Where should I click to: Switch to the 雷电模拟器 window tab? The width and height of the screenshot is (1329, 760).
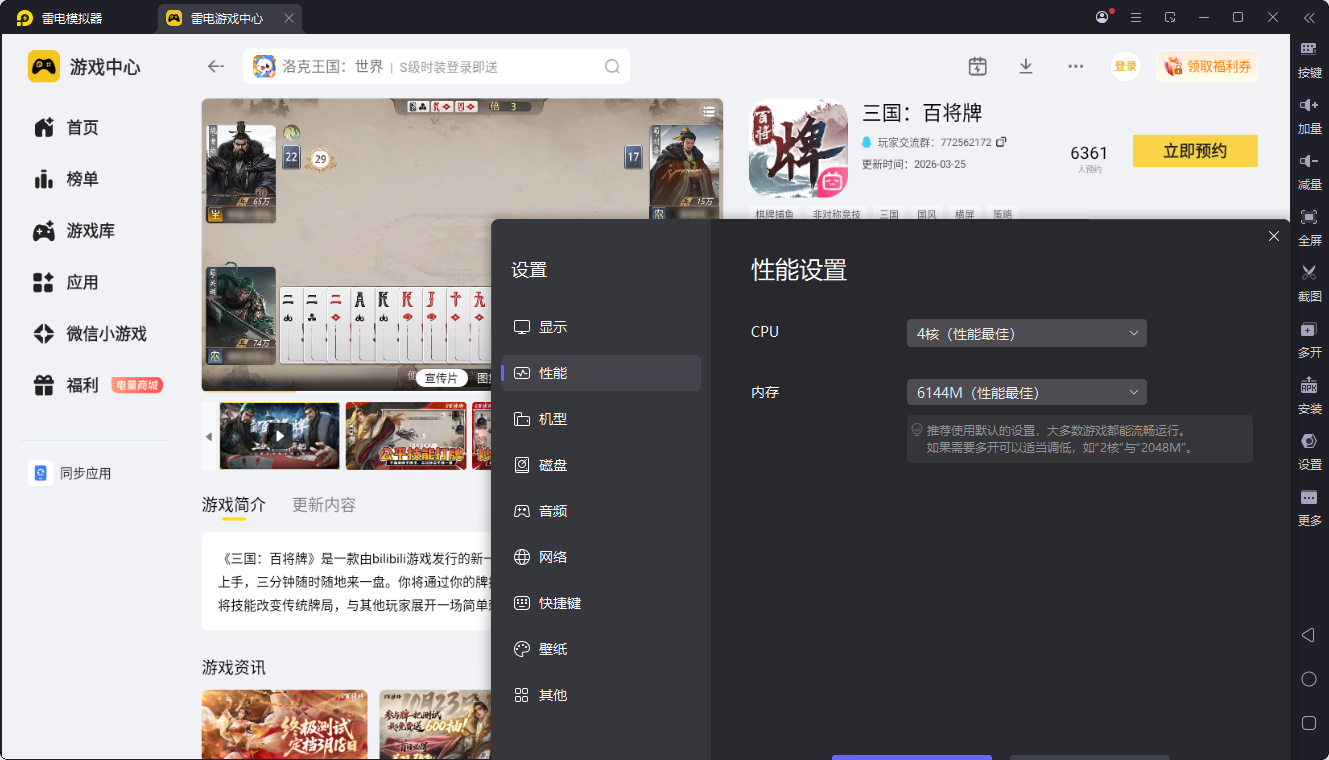coord(72,18)
